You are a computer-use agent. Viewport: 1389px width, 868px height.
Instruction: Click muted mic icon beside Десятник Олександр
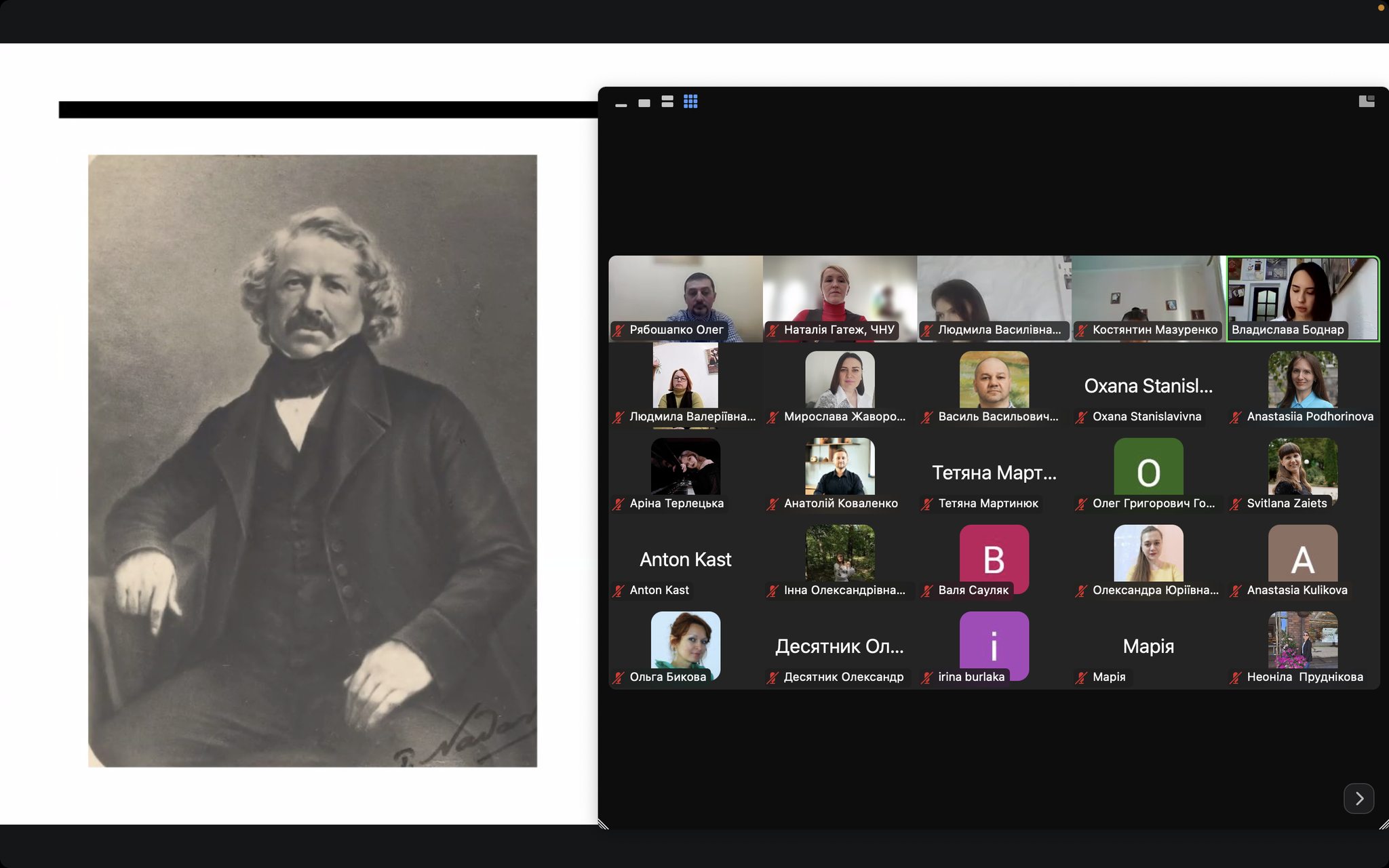coord(773,677)
